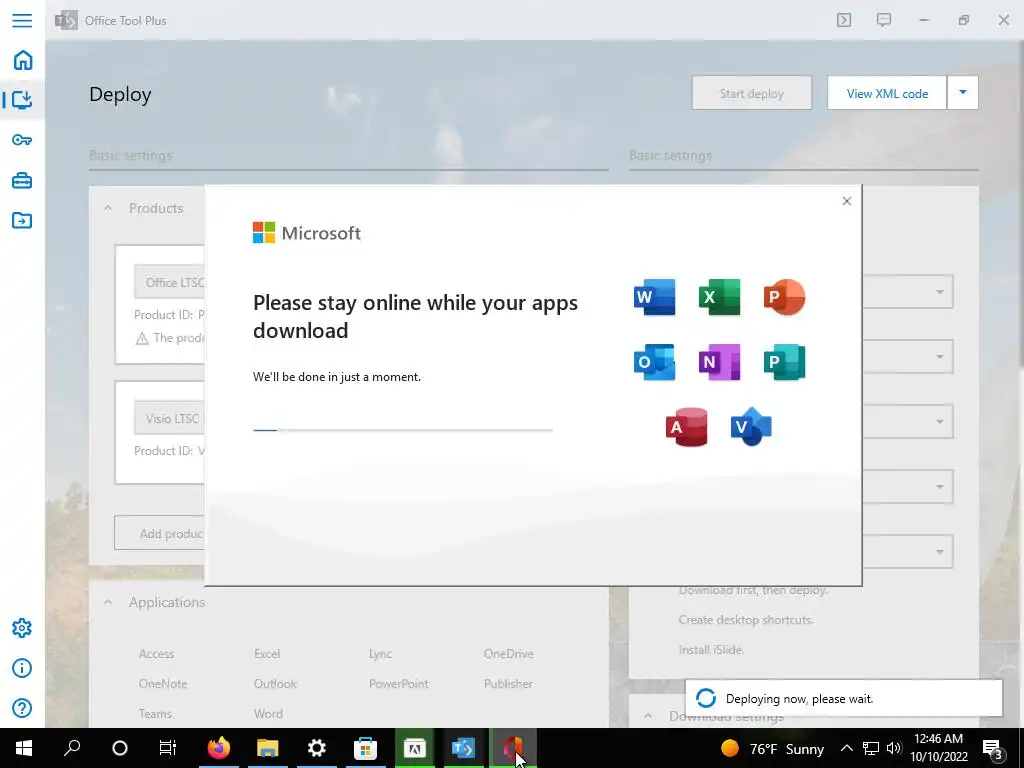The width and height of the screenshot is (1024, 768).
Task: Click the Access app icon in installer
Action: pos(686,427)
